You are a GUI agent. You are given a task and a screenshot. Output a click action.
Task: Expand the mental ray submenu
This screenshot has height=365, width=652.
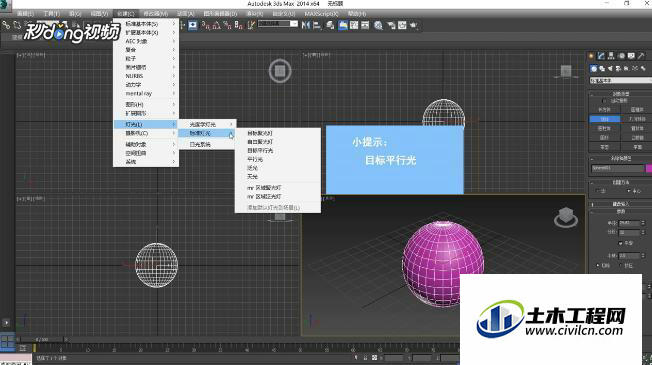pos(146,94)
